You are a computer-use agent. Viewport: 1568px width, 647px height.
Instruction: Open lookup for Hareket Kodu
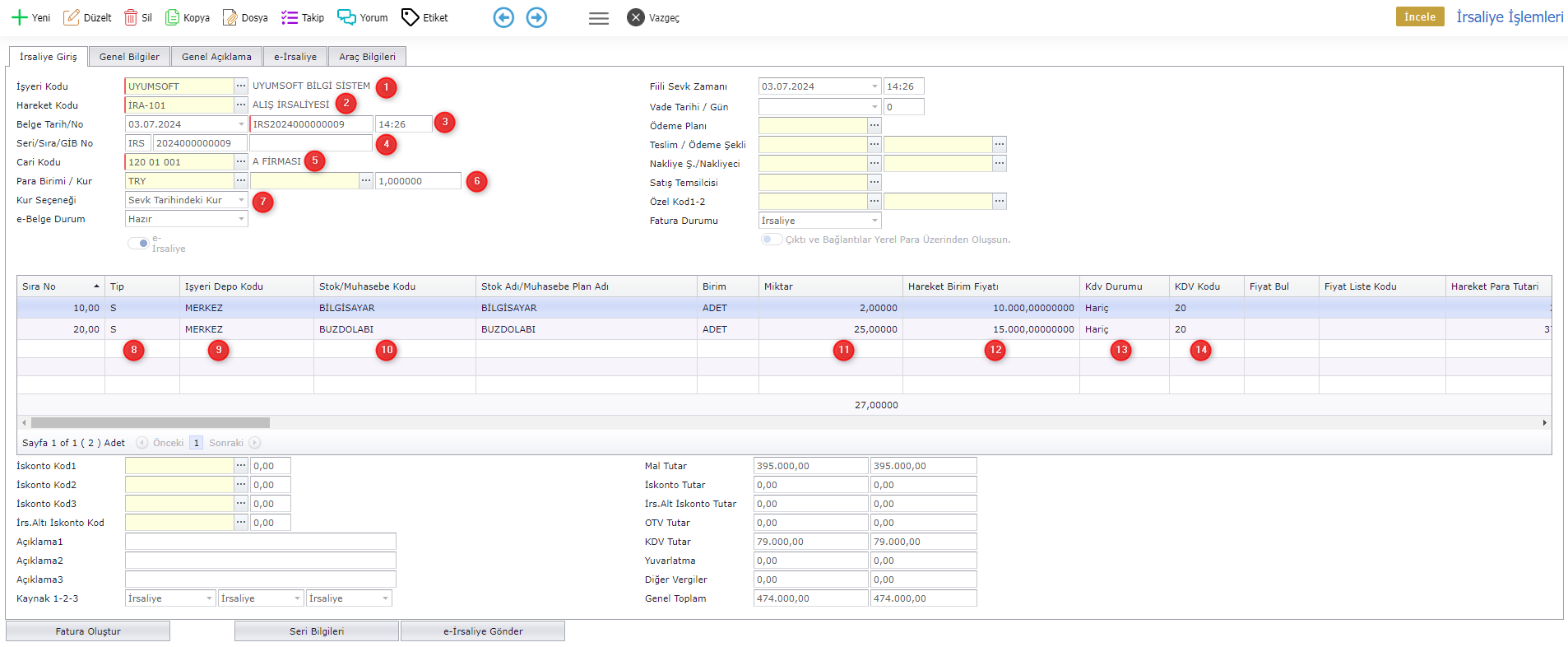click(241, 105)
